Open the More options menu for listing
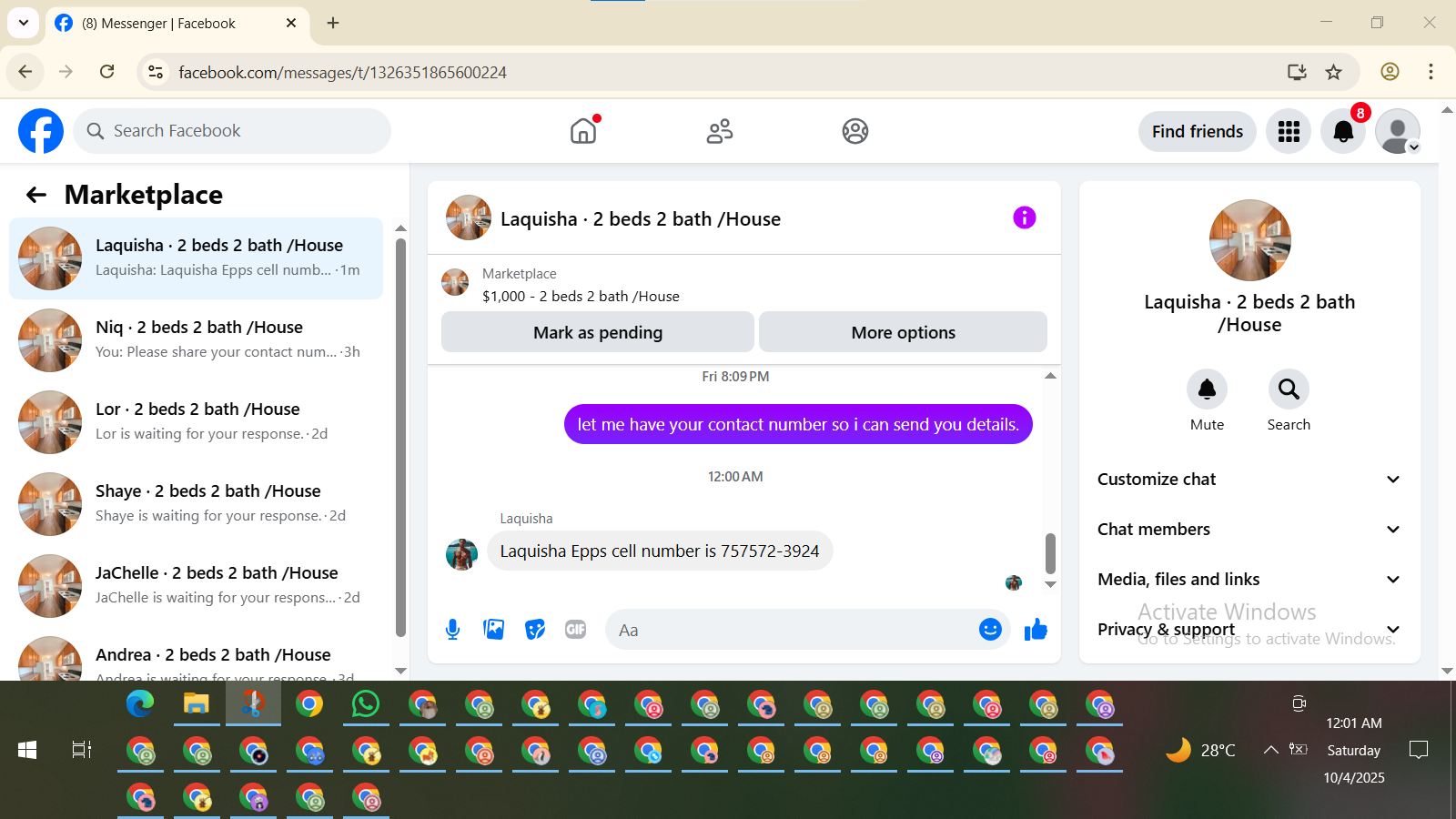This screenshot has width=1456, height=819. [x=903, y=332]
